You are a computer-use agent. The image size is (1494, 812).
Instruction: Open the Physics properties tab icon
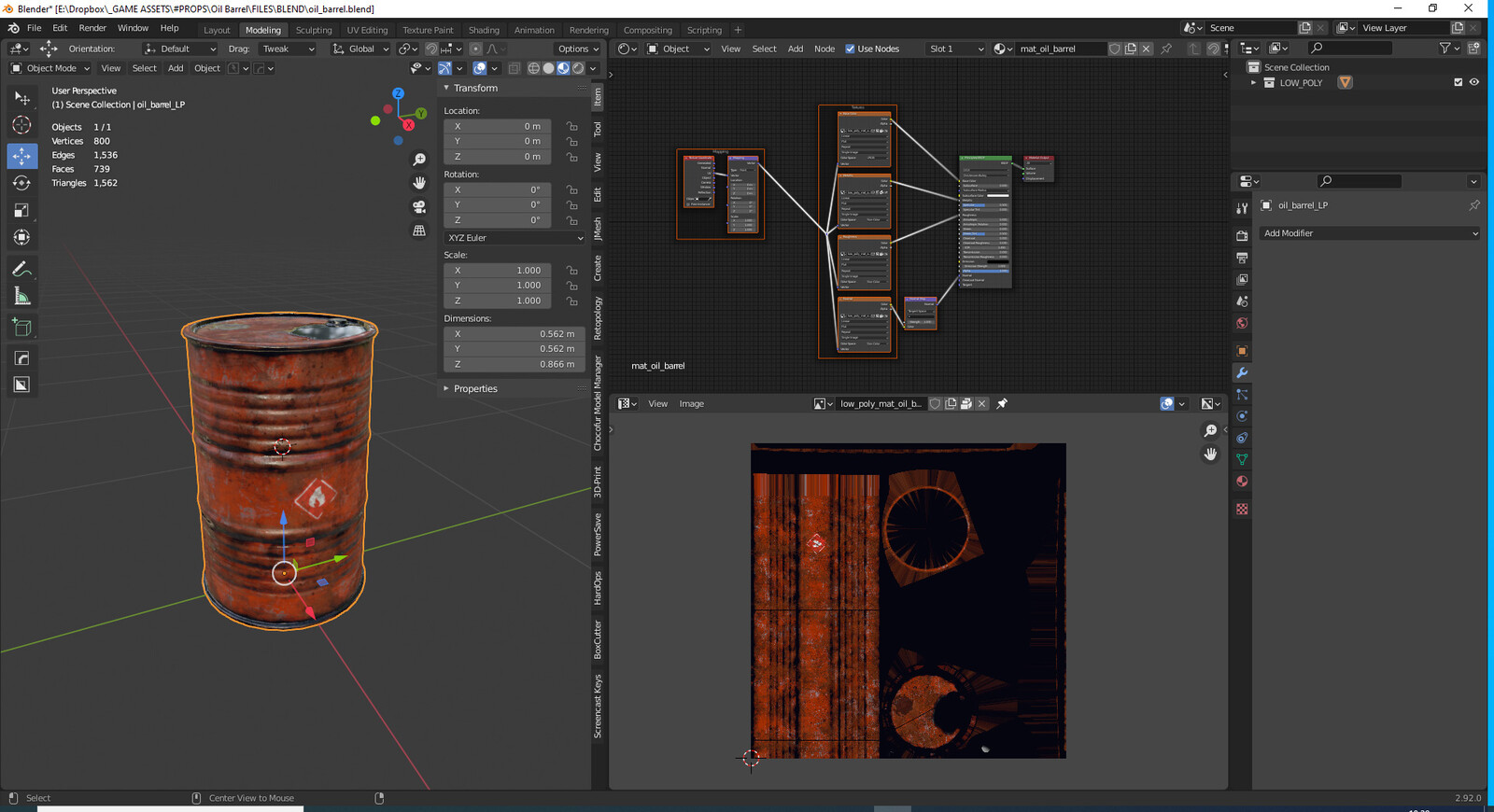[1242, 416]
